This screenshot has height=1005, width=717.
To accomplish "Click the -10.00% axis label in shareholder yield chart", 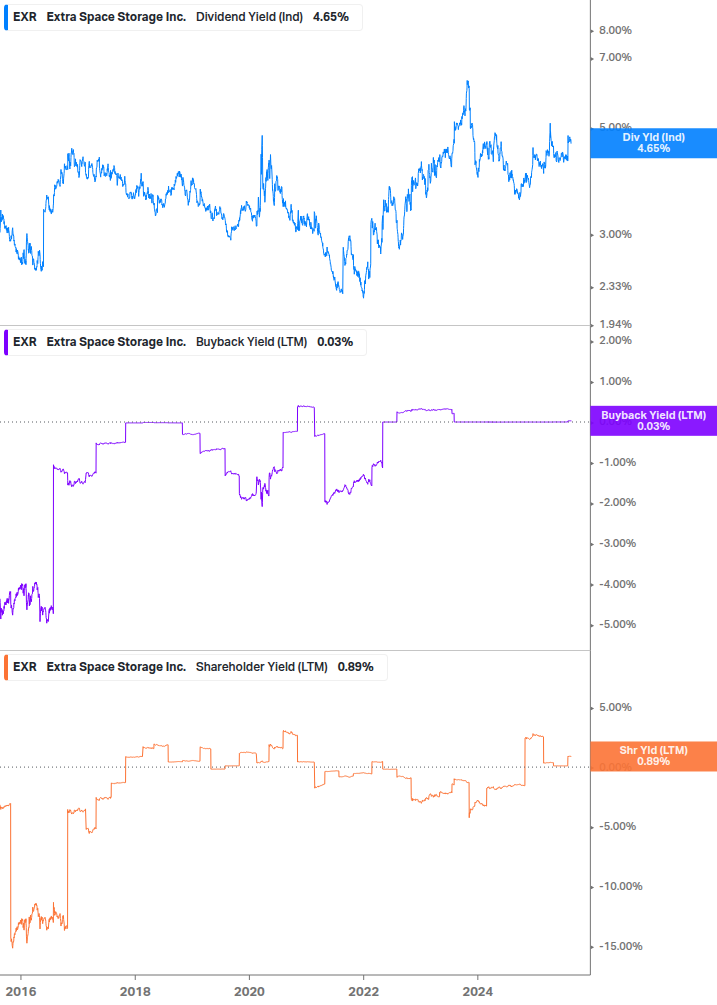I will point(620,886).
